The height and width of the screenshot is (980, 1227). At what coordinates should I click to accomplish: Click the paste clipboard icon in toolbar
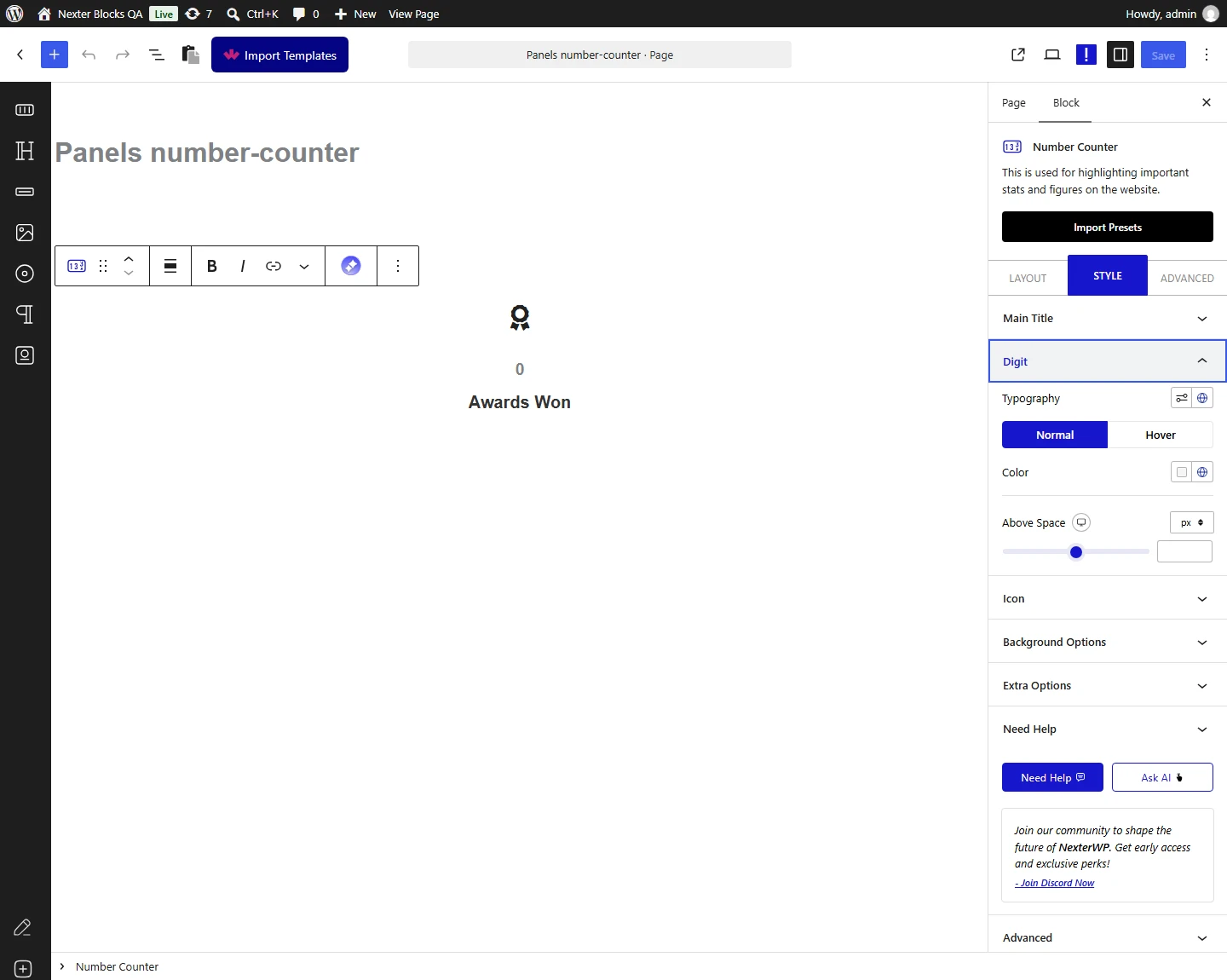pyautogui.click(x=191, y=55)
